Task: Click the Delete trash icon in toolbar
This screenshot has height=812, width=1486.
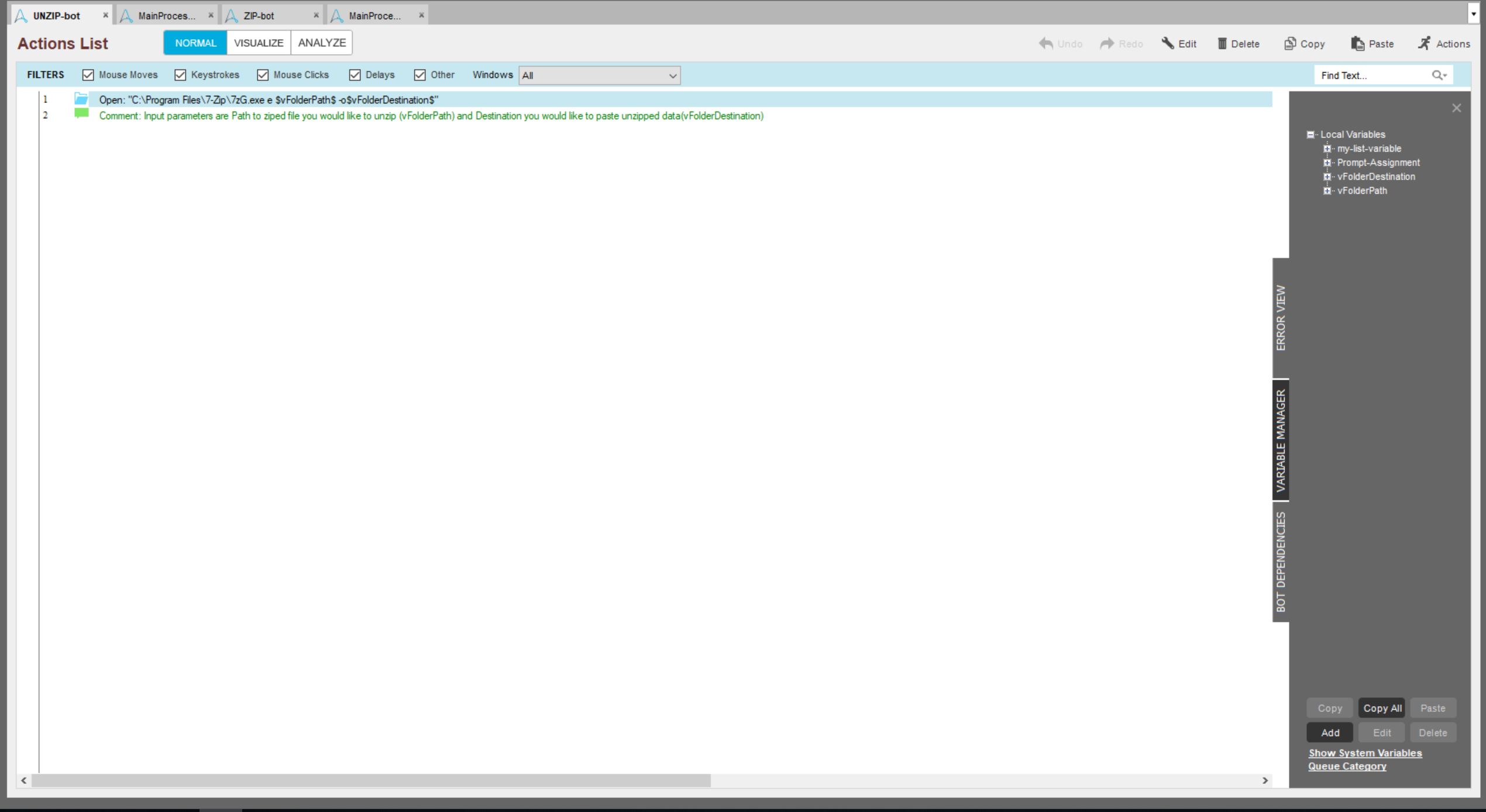Action: pyautogui.click(x=1222, y=43)
